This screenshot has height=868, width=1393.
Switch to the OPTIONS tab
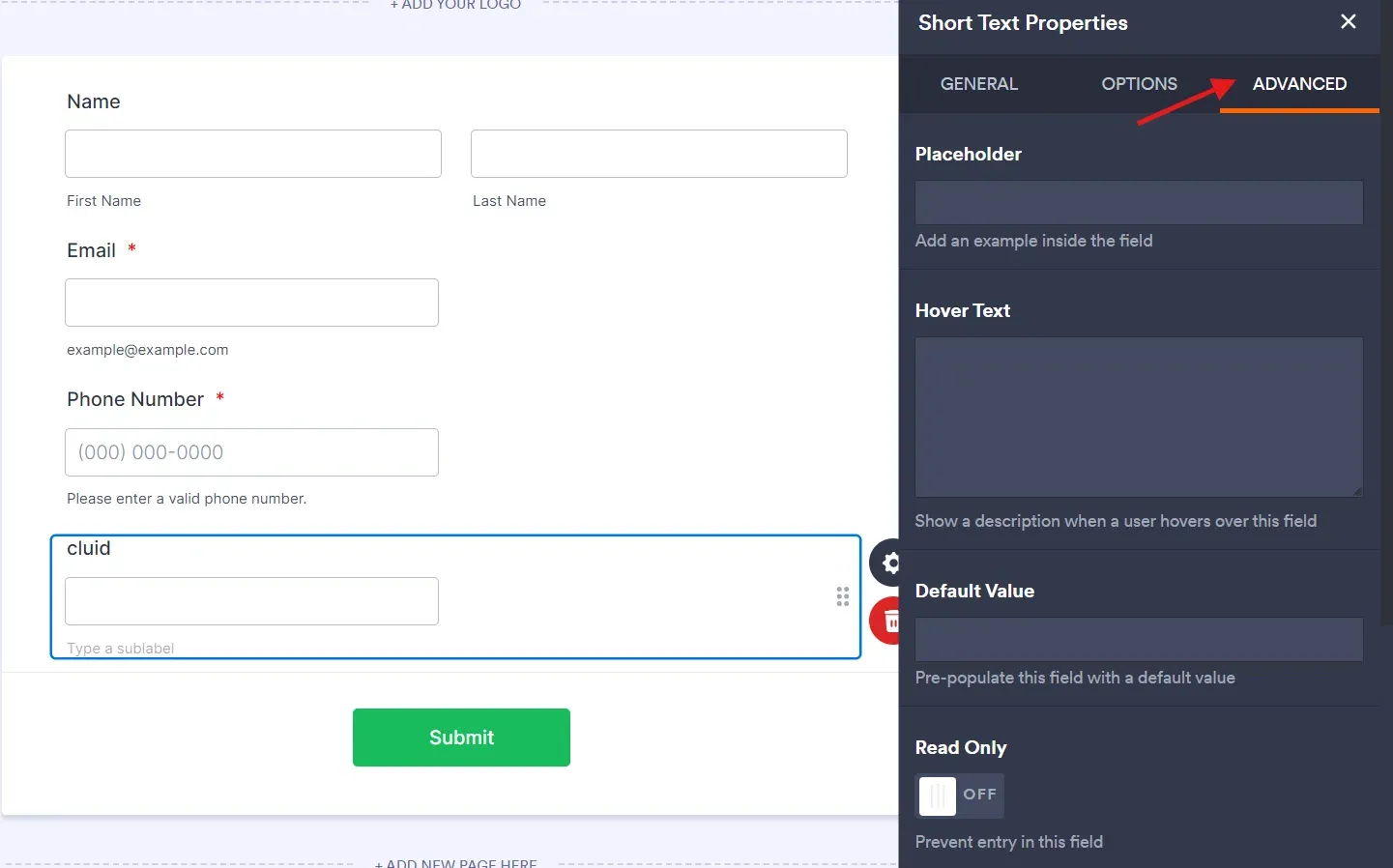click(1140, 84)
